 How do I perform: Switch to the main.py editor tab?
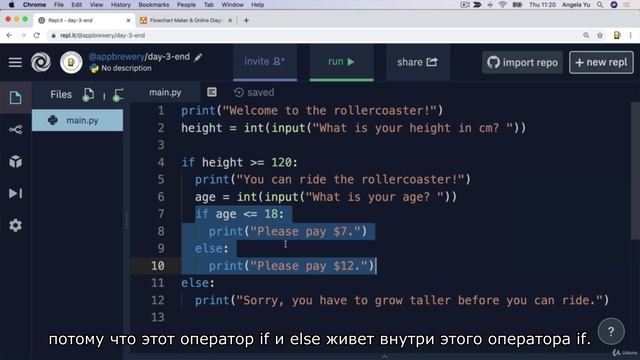click(x=165, y=93)
